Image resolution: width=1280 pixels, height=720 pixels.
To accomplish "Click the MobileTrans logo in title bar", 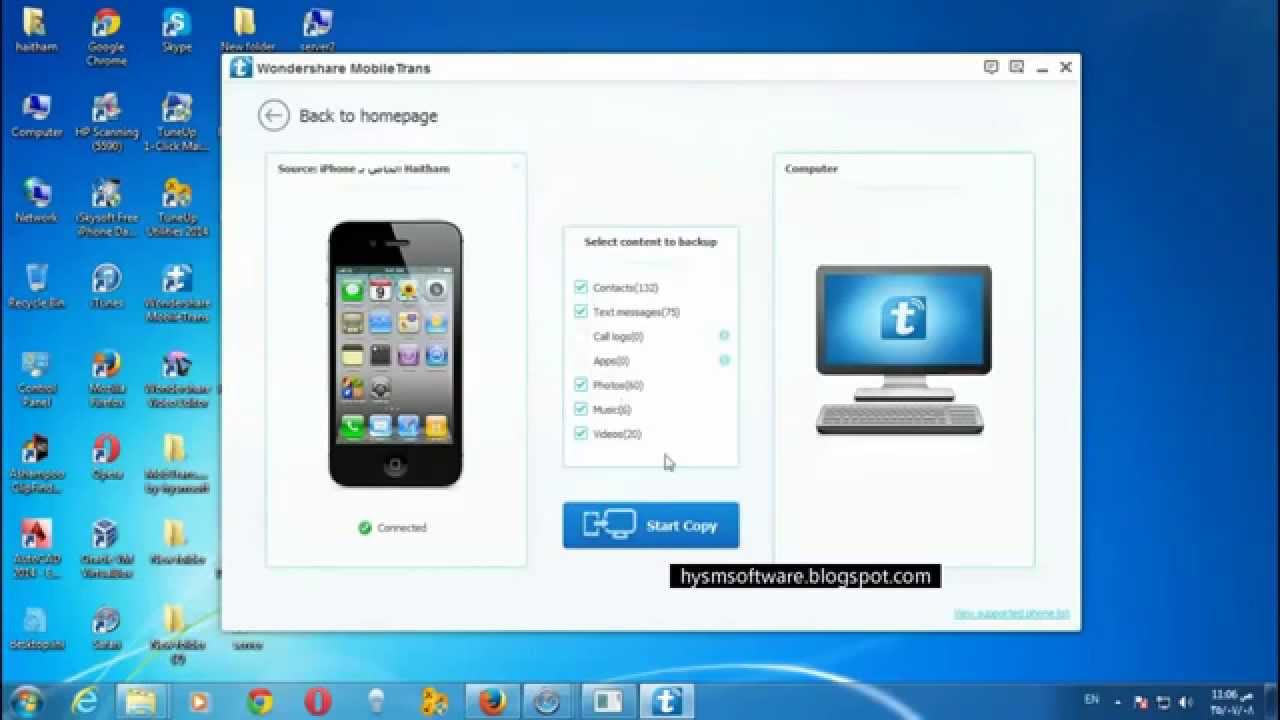I will pyautogui.click(x=240, y=68).
